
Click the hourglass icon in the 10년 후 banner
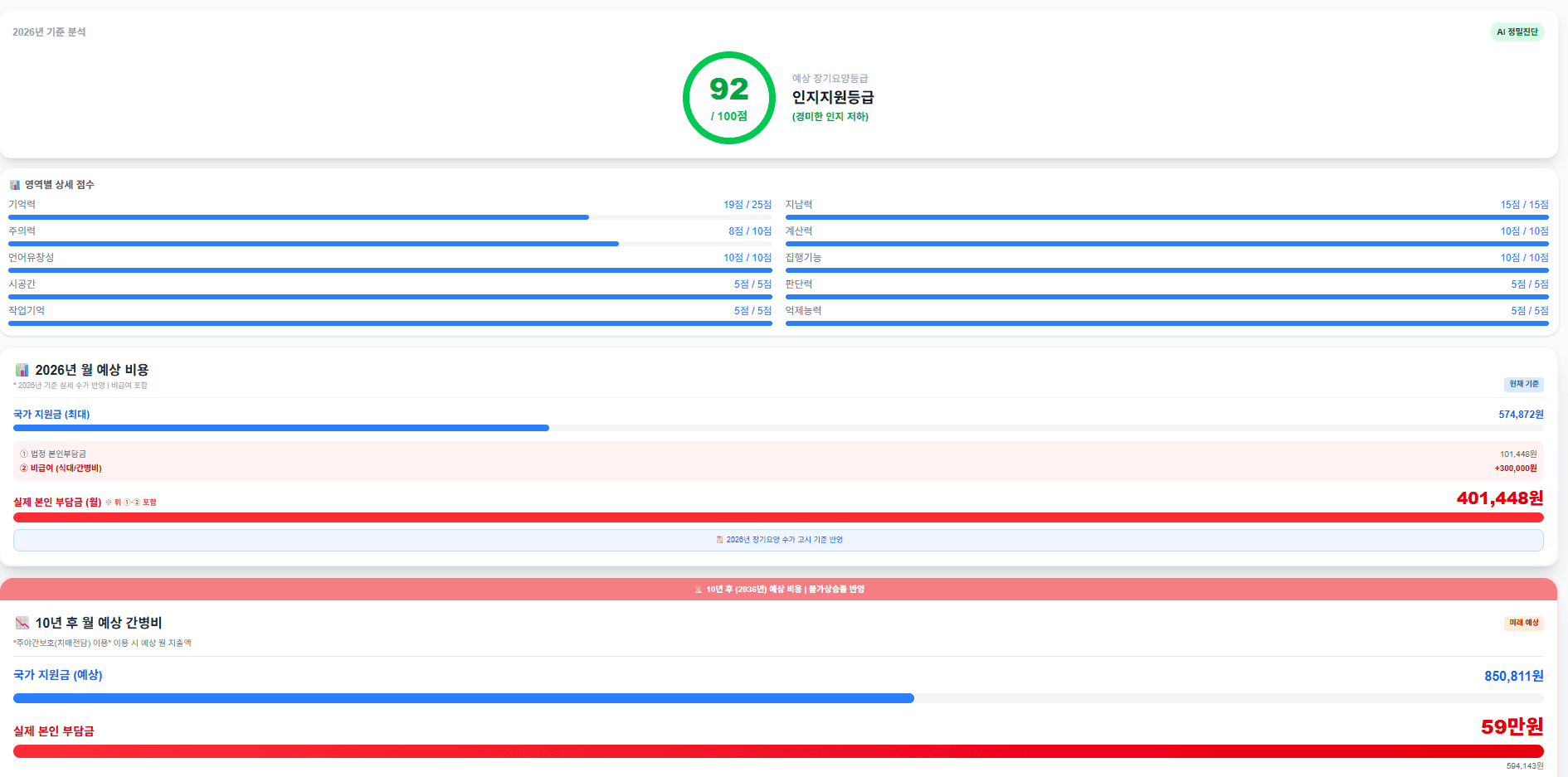[x=699, y=590]
